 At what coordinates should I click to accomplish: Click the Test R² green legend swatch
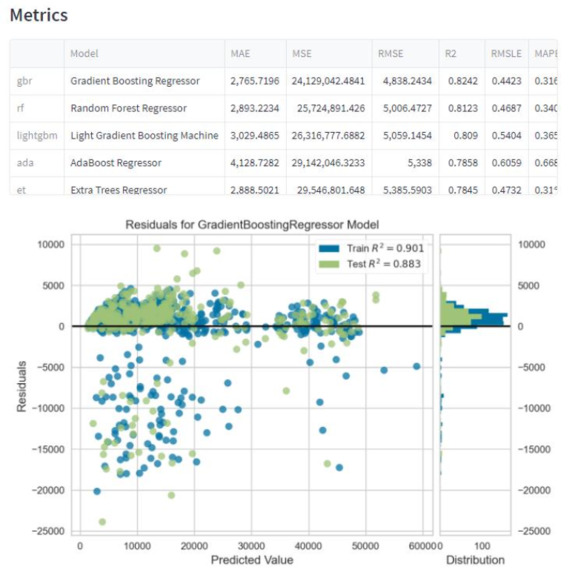coord(329,264)
